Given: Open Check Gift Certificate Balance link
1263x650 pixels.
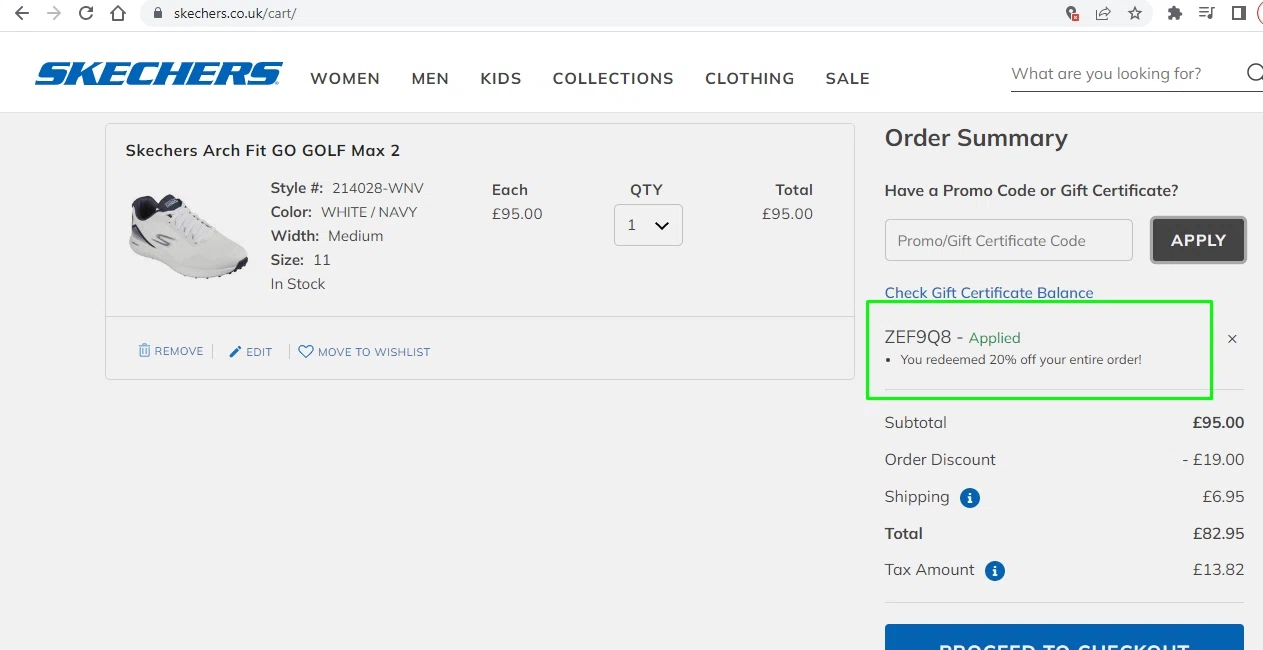Looking at the screenshot, I should [989, 293].
